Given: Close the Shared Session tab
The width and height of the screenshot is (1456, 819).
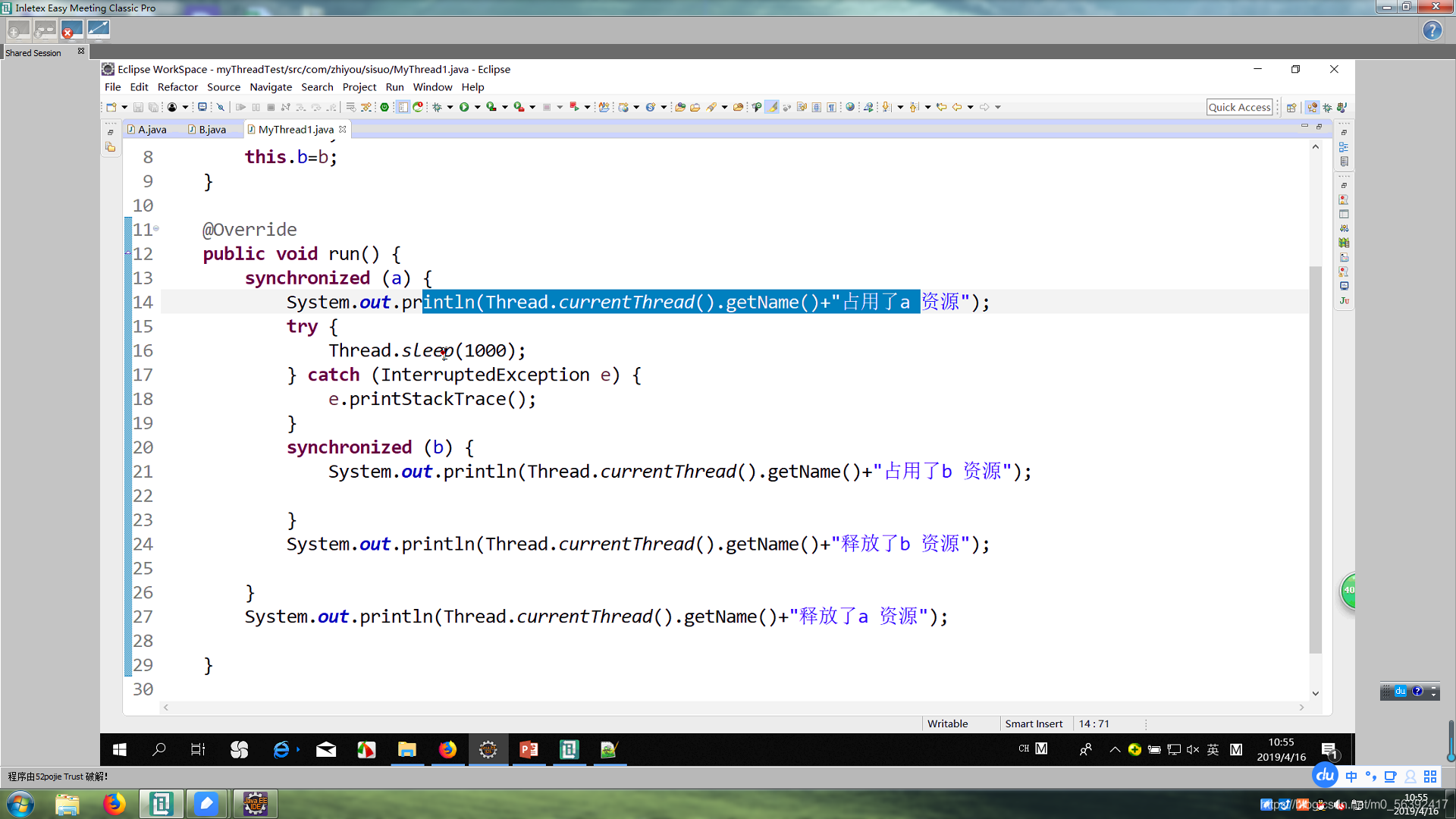Looking at the screenshot, I should [x=81, y=52].
